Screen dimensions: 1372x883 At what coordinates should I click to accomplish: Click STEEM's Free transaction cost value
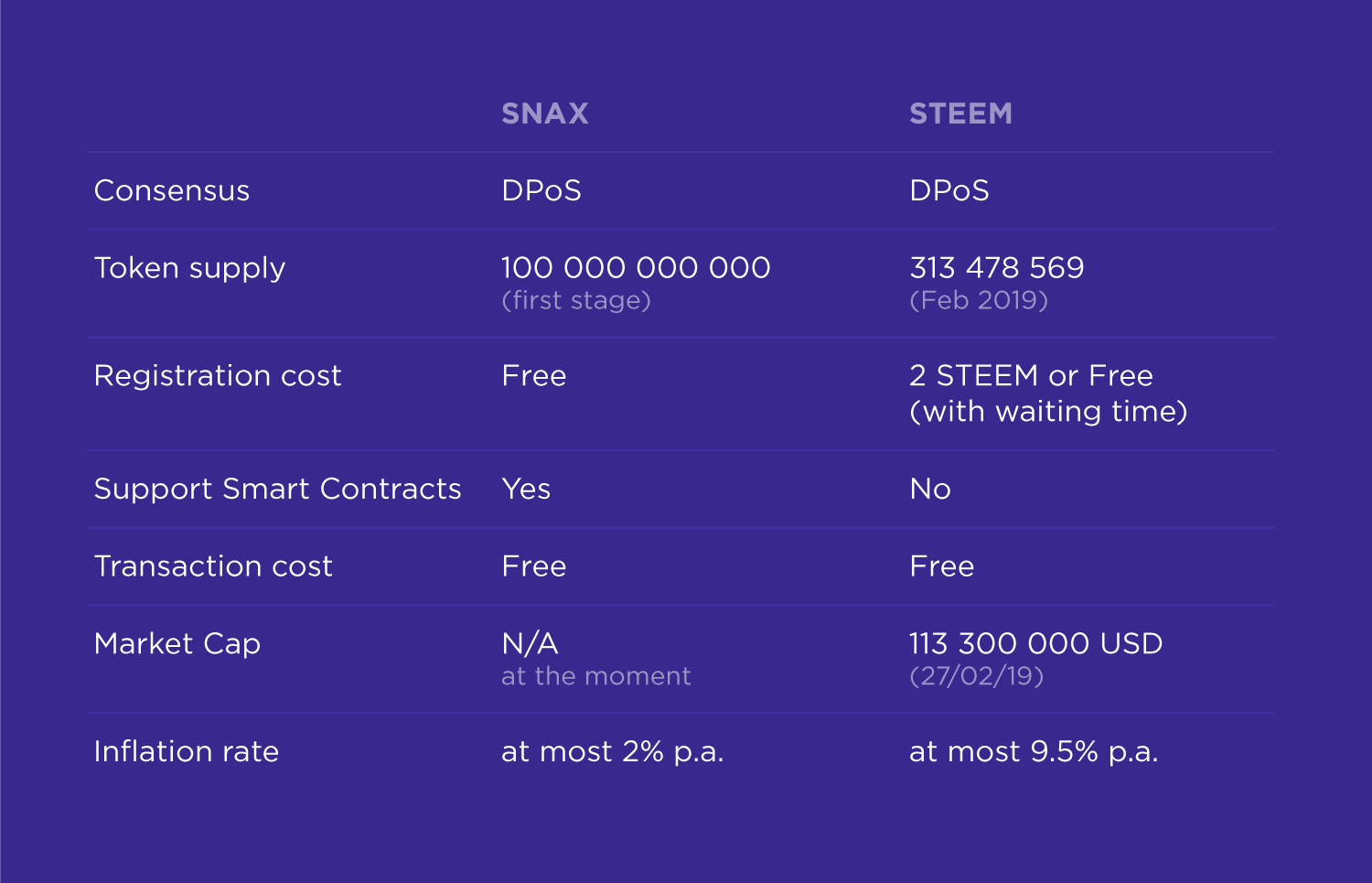pos(941,566)
